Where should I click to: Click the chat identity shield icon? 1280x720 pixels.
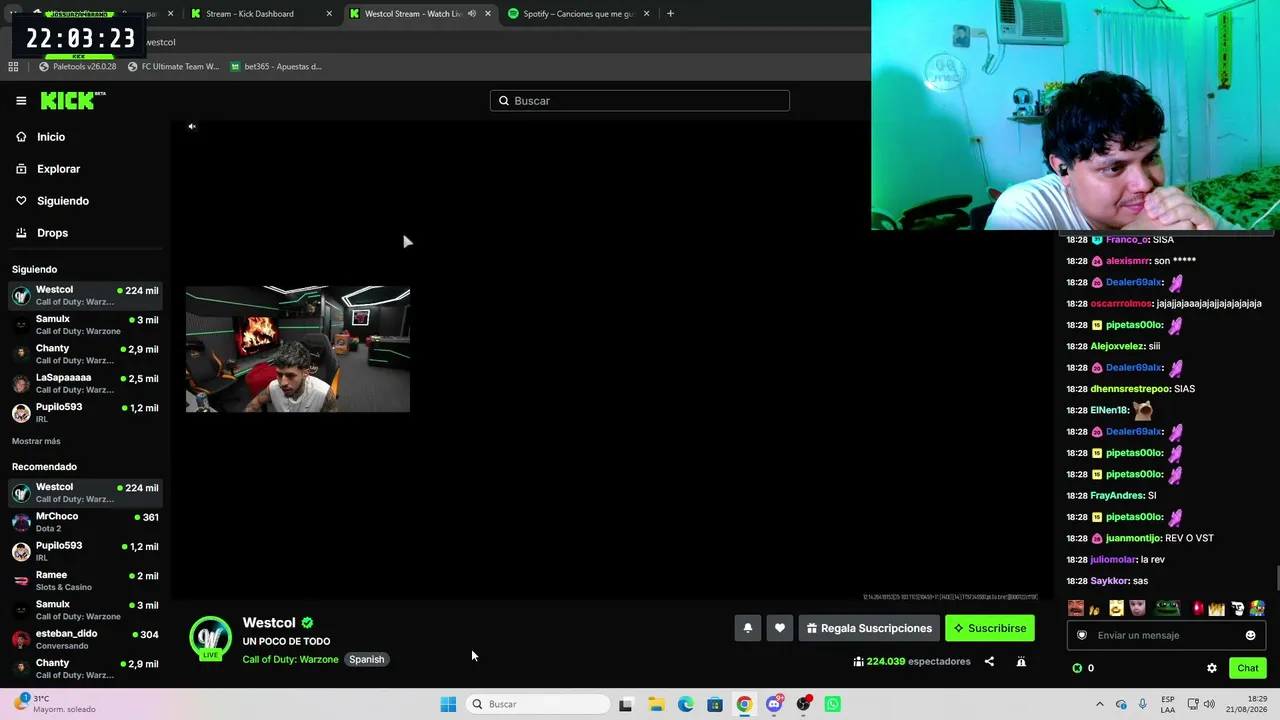click(x=1082, y=635)
